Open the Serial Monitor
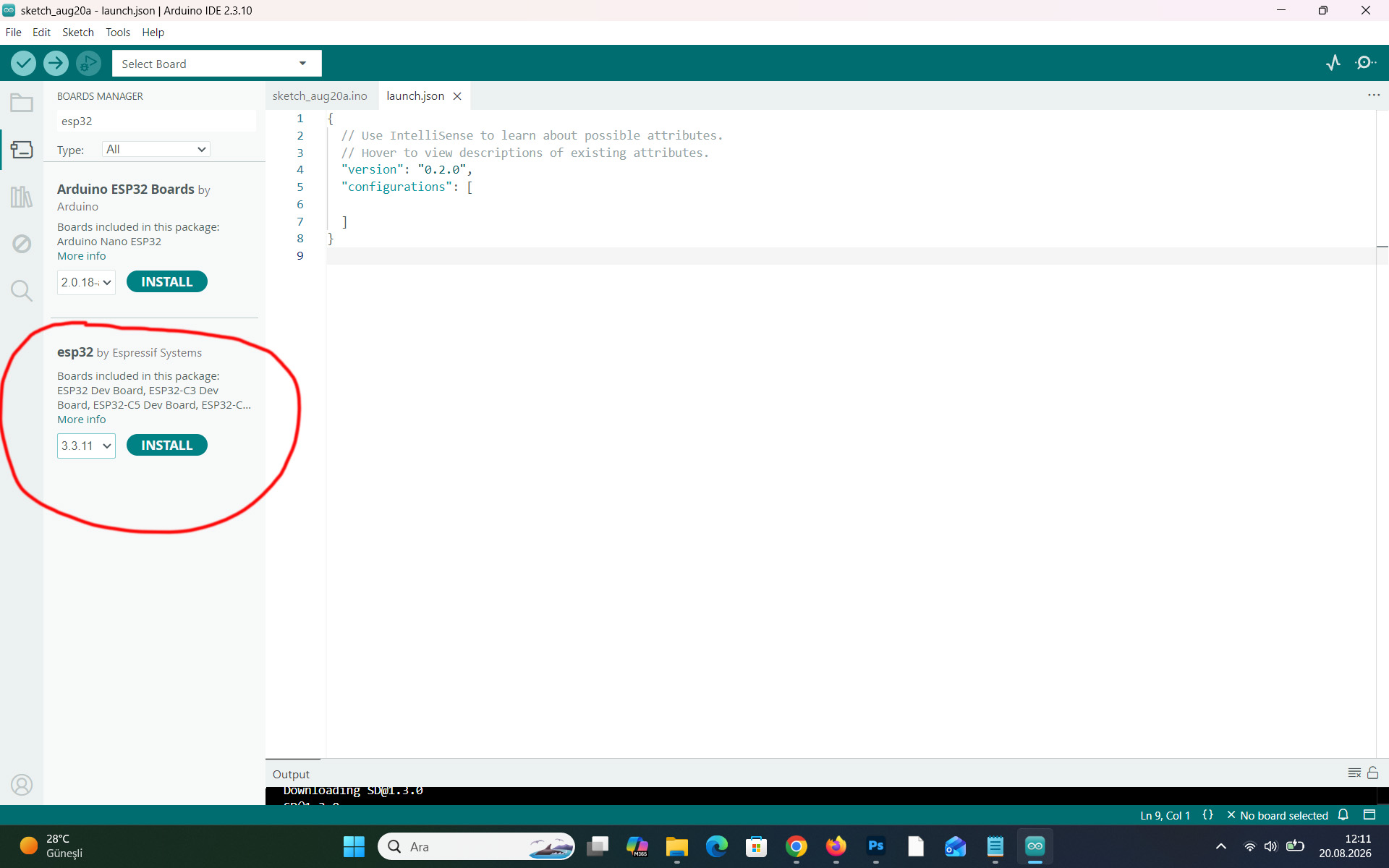The height and width of the screenshot is (868, 1389). point(1366,63)
